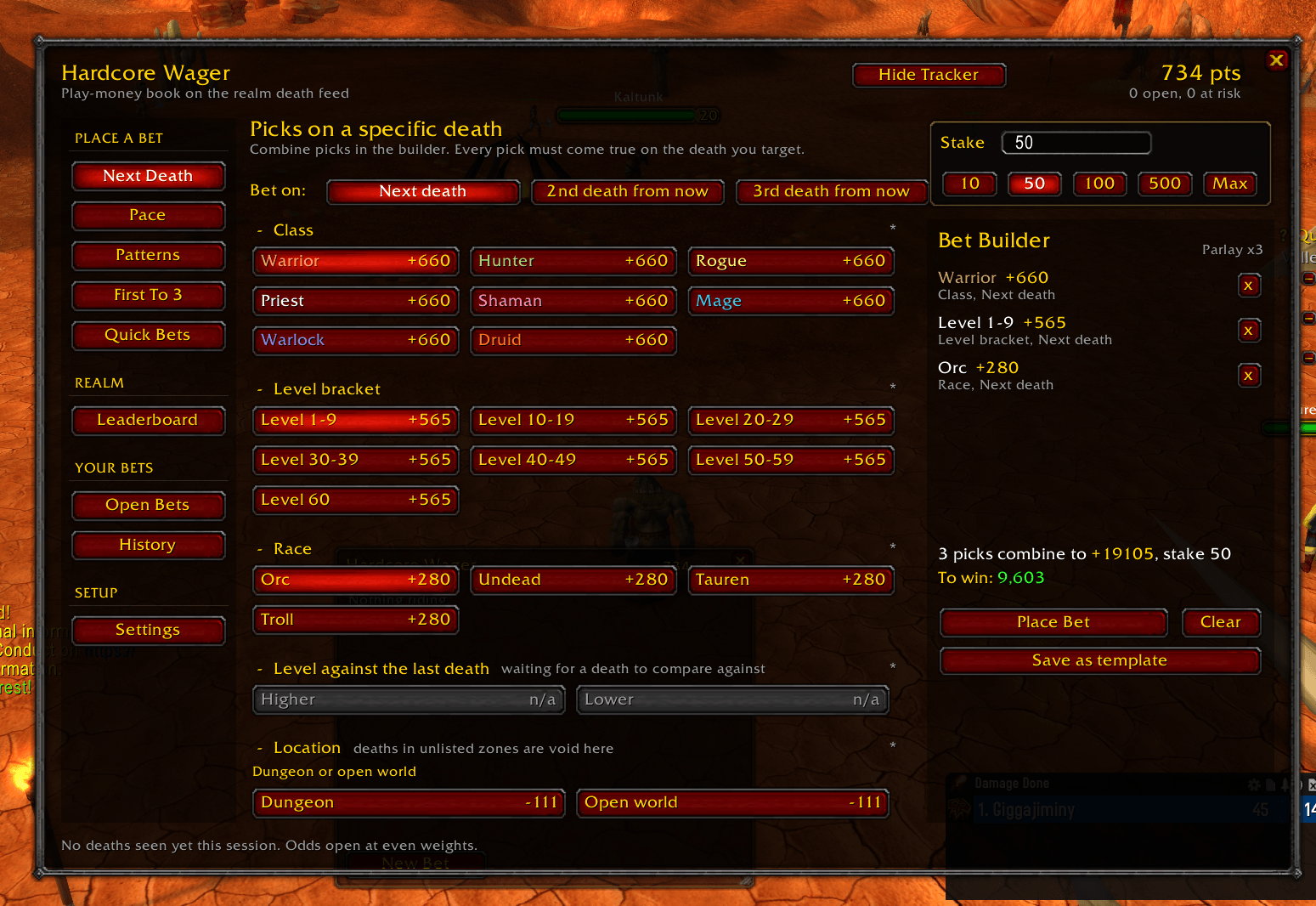1316x906 pixels.
Task: Remove Orc pick from Bet Builder
Action: [1248, 376]
